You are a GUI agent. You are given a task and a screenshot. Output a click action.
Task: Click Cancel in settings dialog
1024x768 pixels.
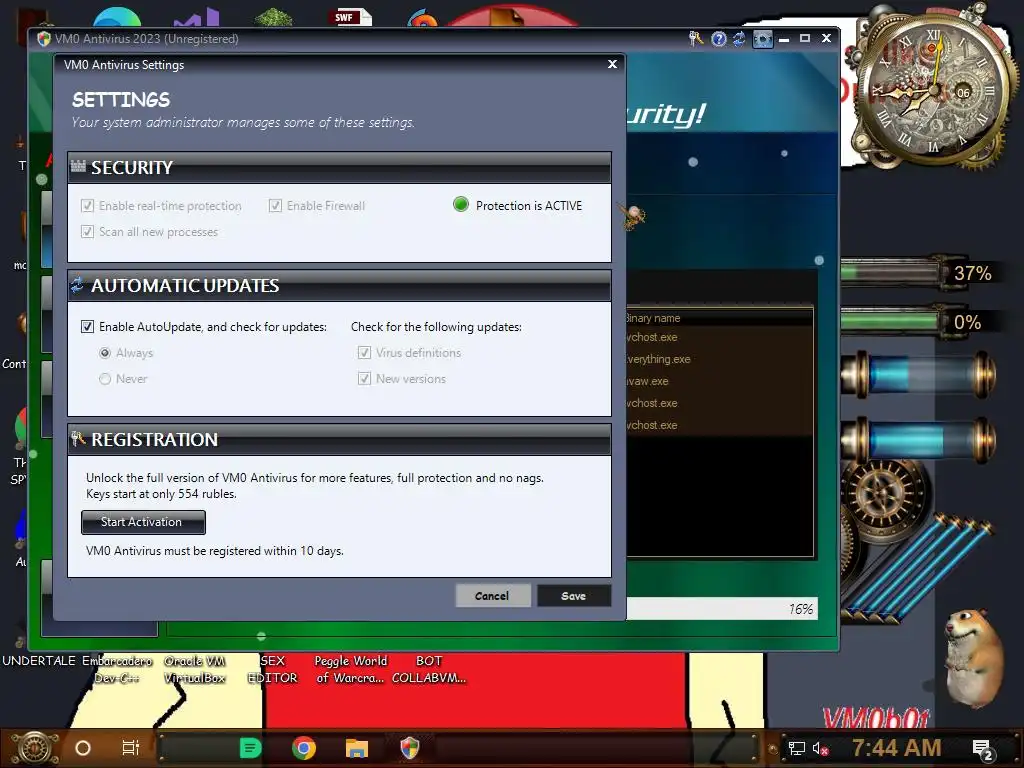492,596
